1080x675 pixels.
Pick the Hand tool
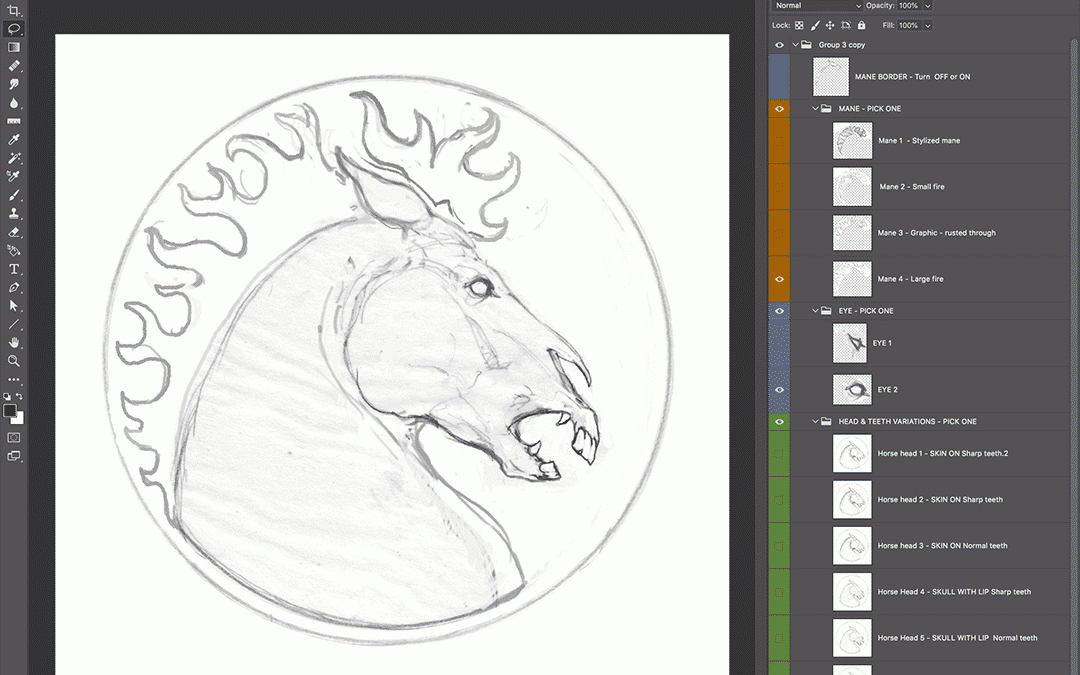coord(14,343)
